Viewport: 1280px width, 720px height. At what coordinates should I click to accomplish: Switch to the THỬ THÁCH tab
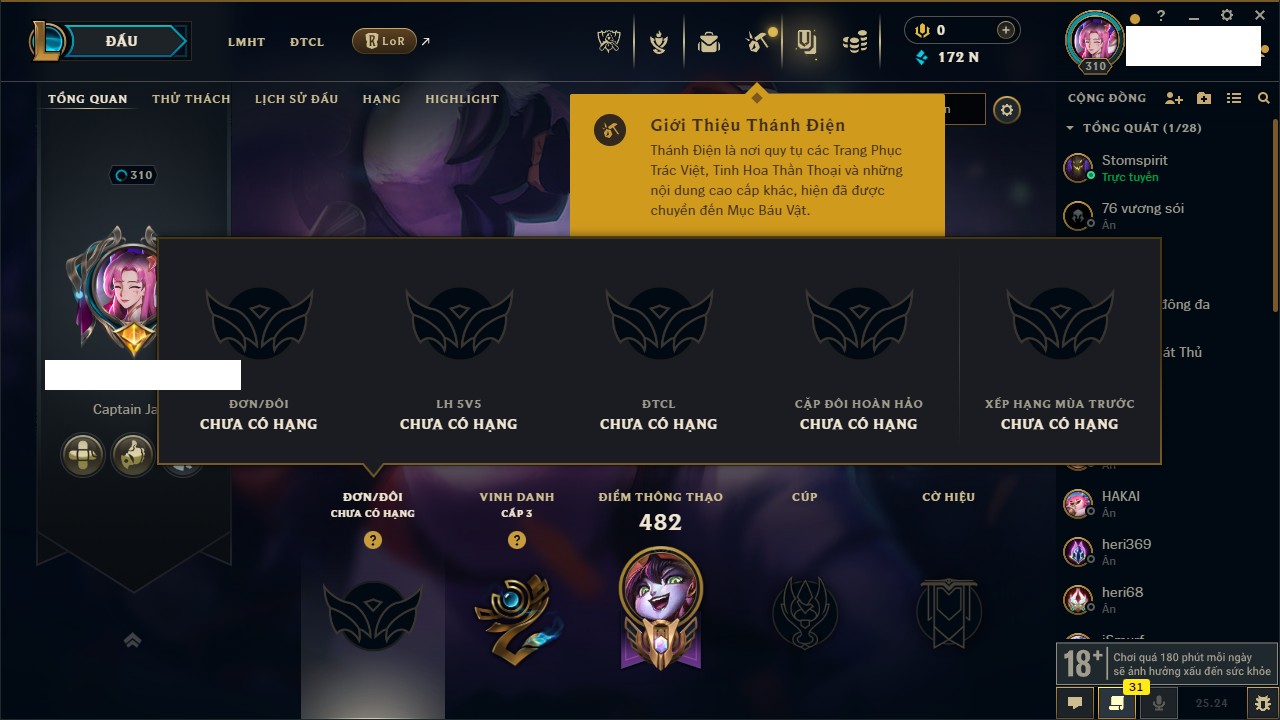pyautogui.click(x=191, y=99)
